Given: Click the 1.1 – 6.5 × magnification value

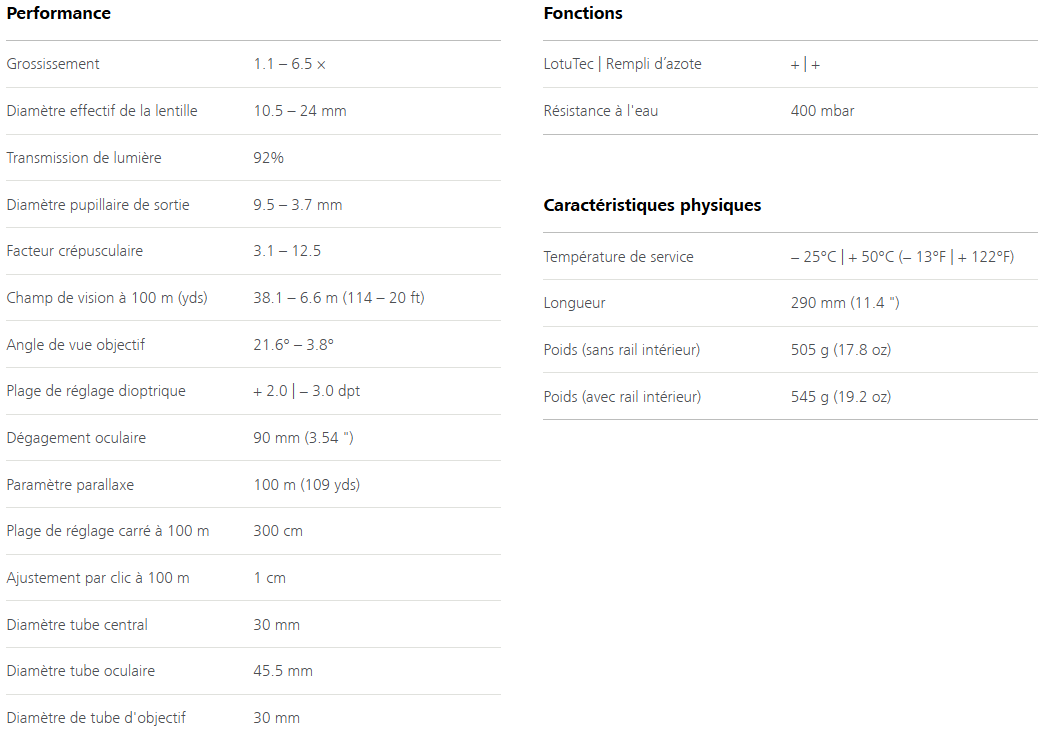Looking at the screenshot, I should pyautogui.click(x=290, y=64).
